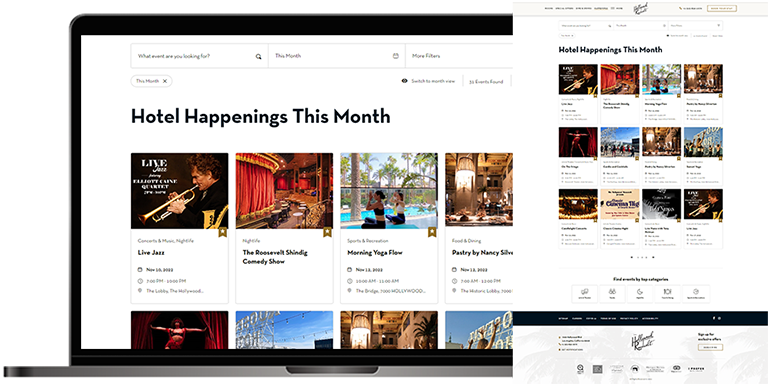The width and height of the screenshot is (770, 385).
Task: Click the date icon on laptop Morning Yoga Flow card
Action: pyautogui.click(x=350, y=270)
